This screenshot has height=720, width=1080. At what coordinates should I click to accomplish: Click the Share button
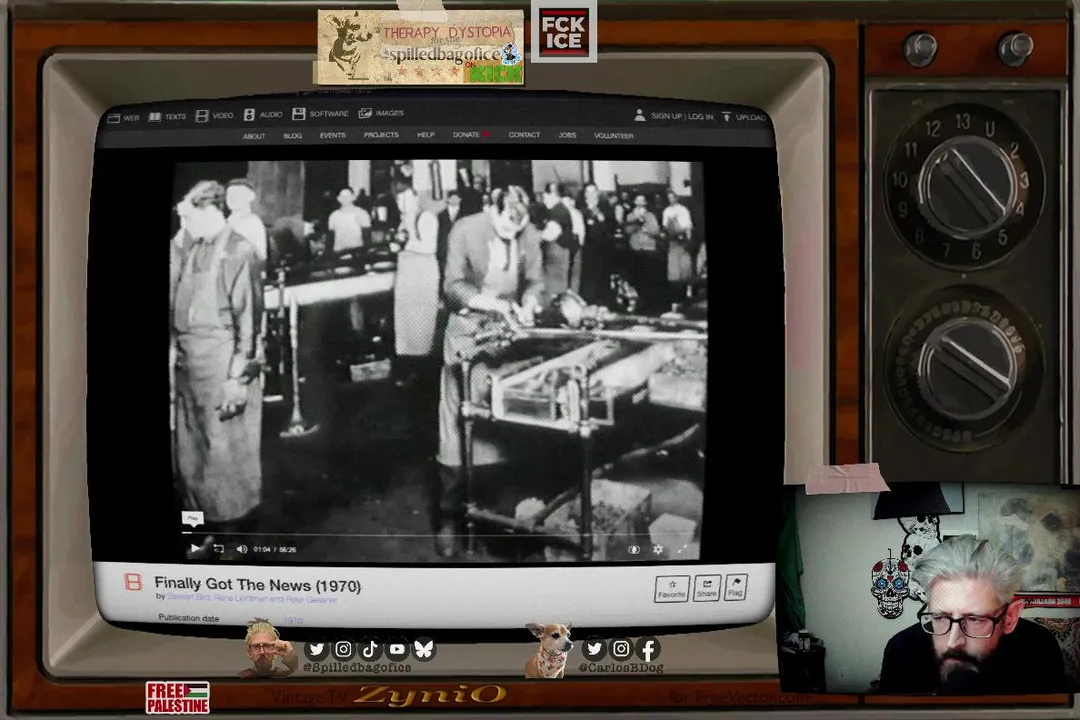pyautogui.click(x=707, y=588)
